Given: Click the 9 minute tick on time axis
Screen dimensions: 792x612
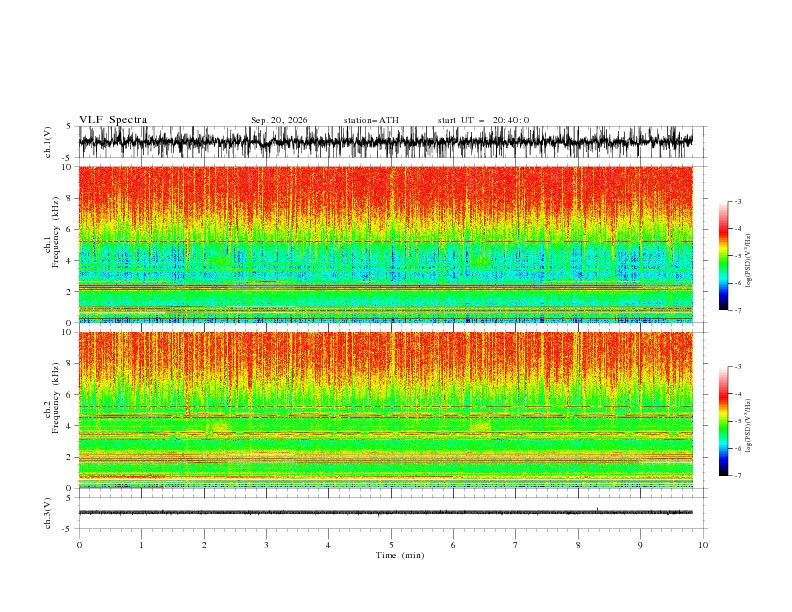Looking at the screenshot, I should tap(640, 545).
